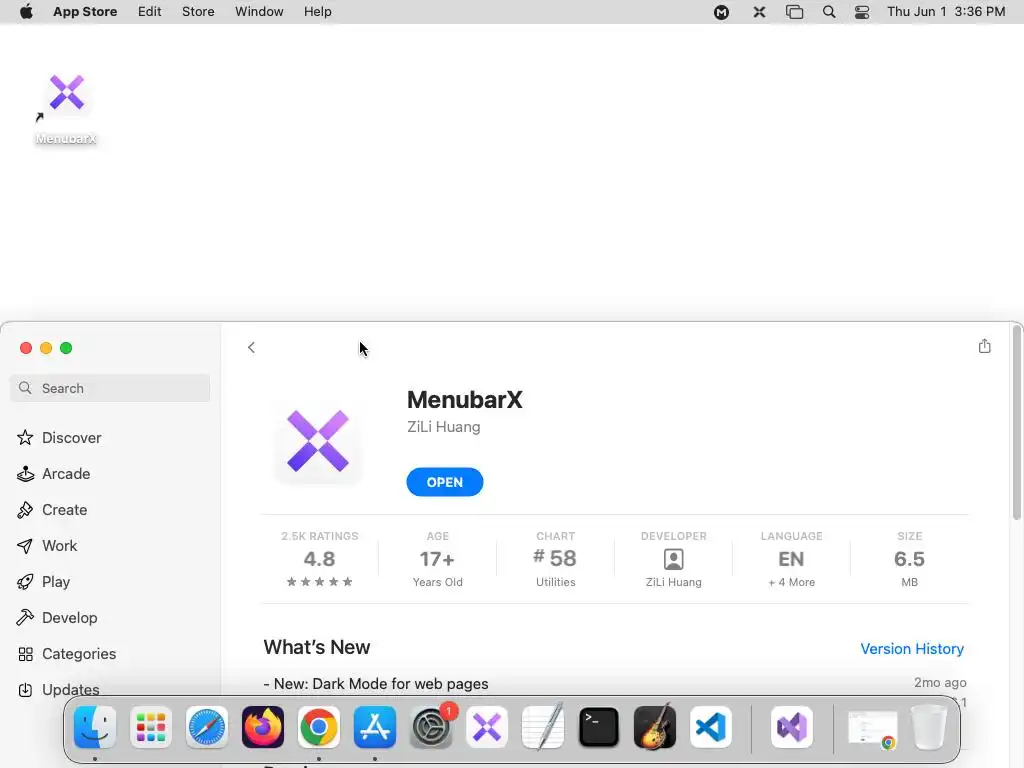Launch Visual Studio Code from the Dock

[711, 727]
